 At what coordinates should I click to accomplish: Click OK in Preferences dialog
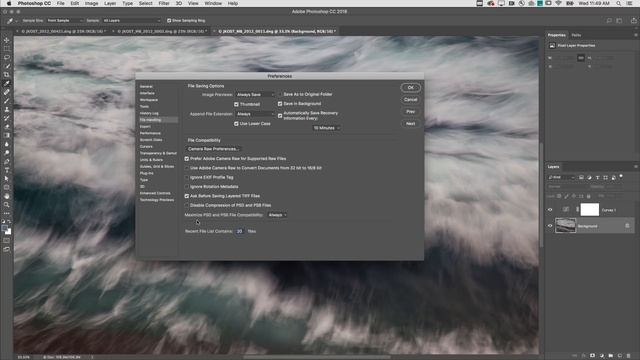pyautogui.click(x=410, y=87)
